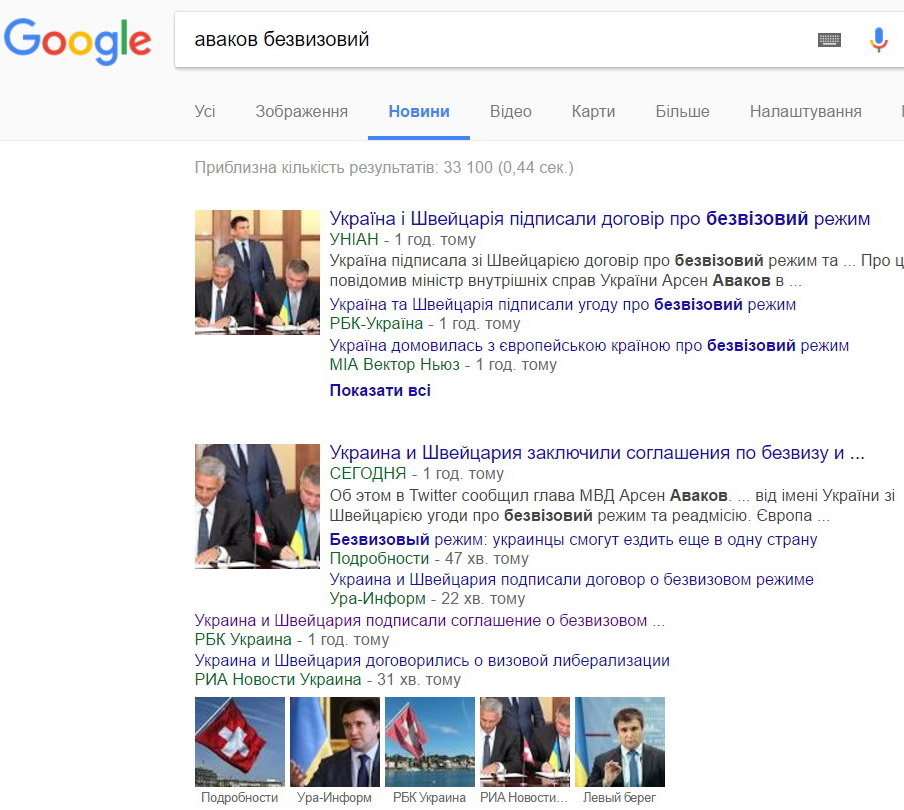Select the Відео tab
Screen dimensions: 904x810
coord(510,111)
